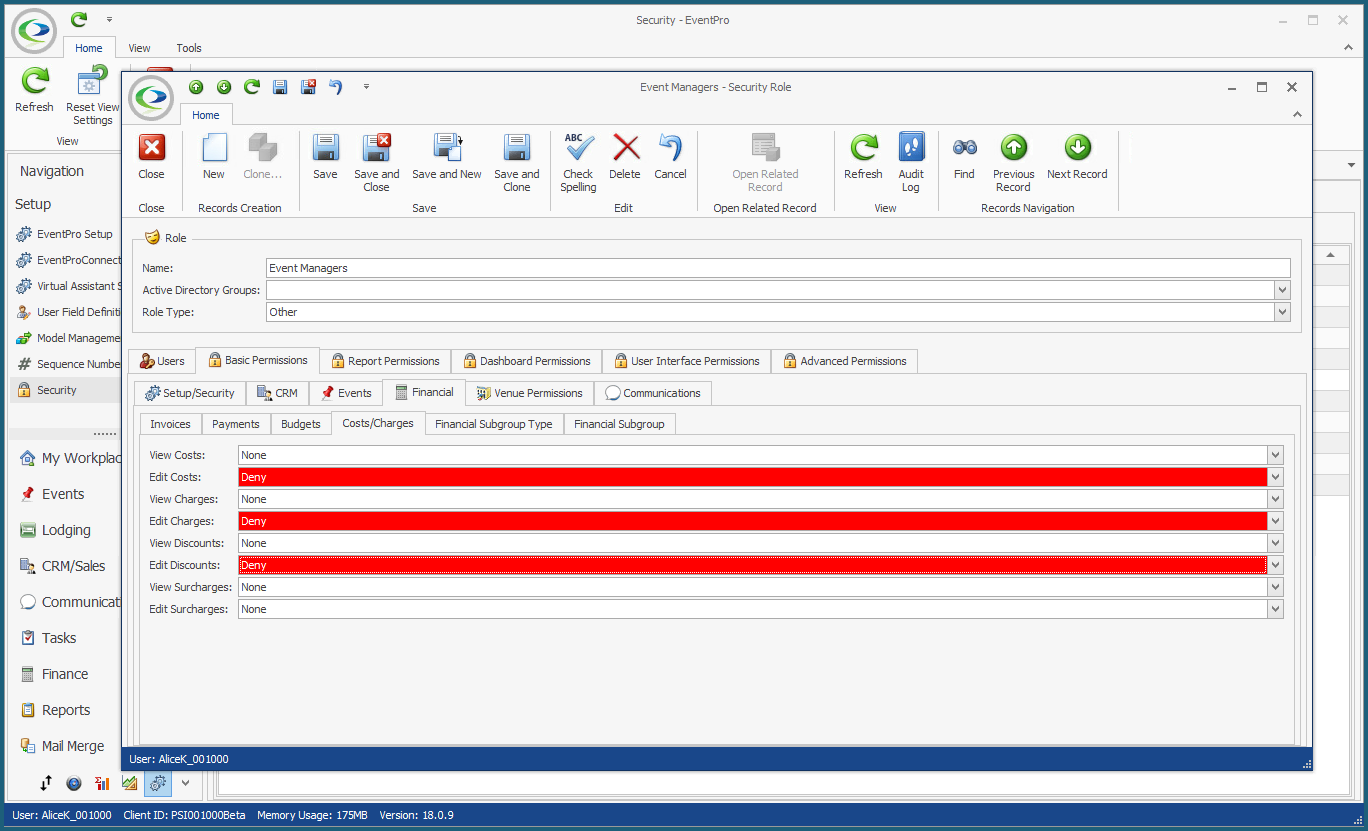Open the main window View ribbon tab

click(139, 48)
